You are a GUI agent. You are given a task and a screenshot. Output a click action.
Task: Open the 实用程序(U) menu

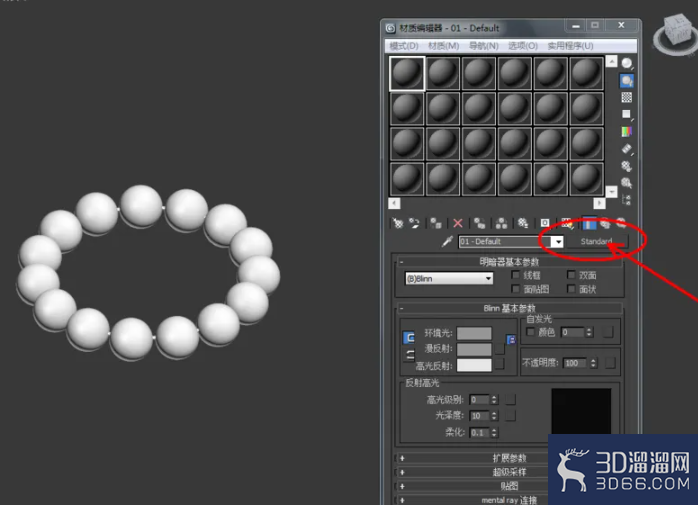click(x=570, y=46)
